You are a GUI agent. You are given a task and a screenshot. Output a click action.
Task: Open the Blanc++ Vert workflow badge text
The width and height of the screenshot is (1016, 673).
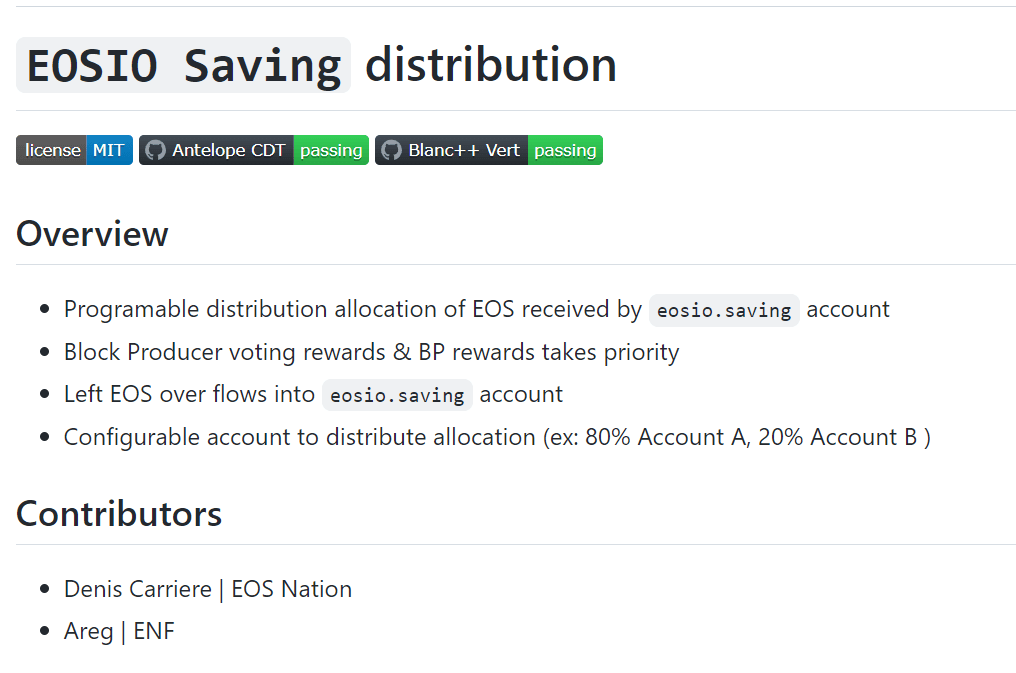[x=464, y=151]
